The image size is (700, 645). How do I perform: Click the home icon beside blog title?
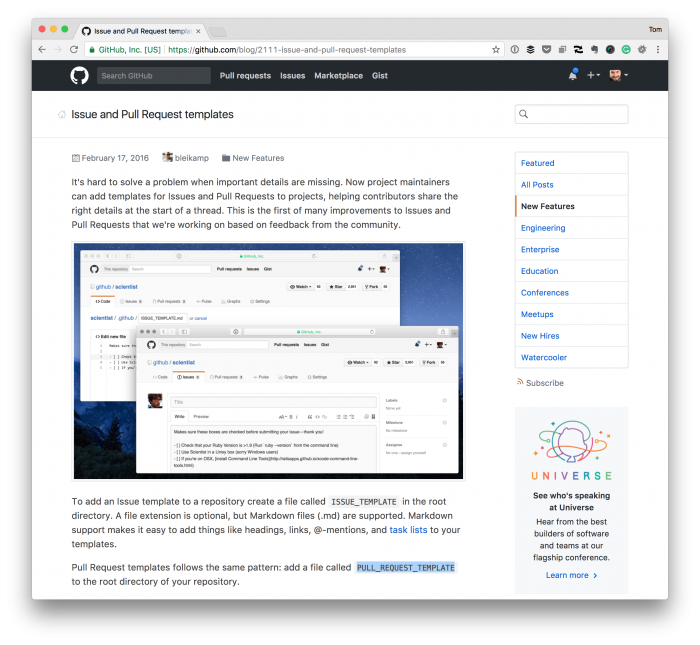62,115
